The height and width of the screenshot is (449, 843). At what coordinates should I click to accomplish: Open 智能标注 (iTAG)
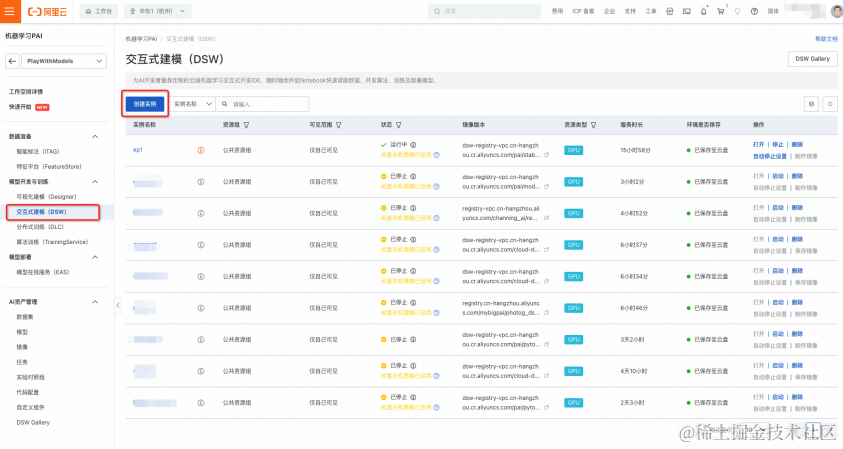coord(38,152)
